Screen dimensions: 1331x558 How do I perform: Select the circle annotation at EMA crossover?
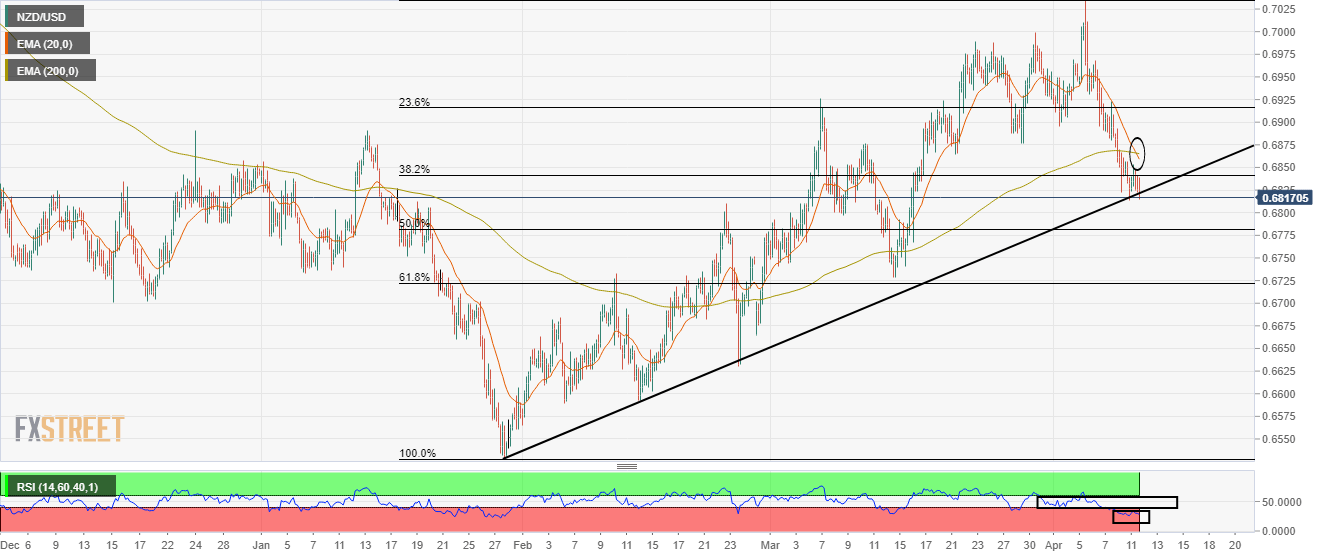(1137, 153)
